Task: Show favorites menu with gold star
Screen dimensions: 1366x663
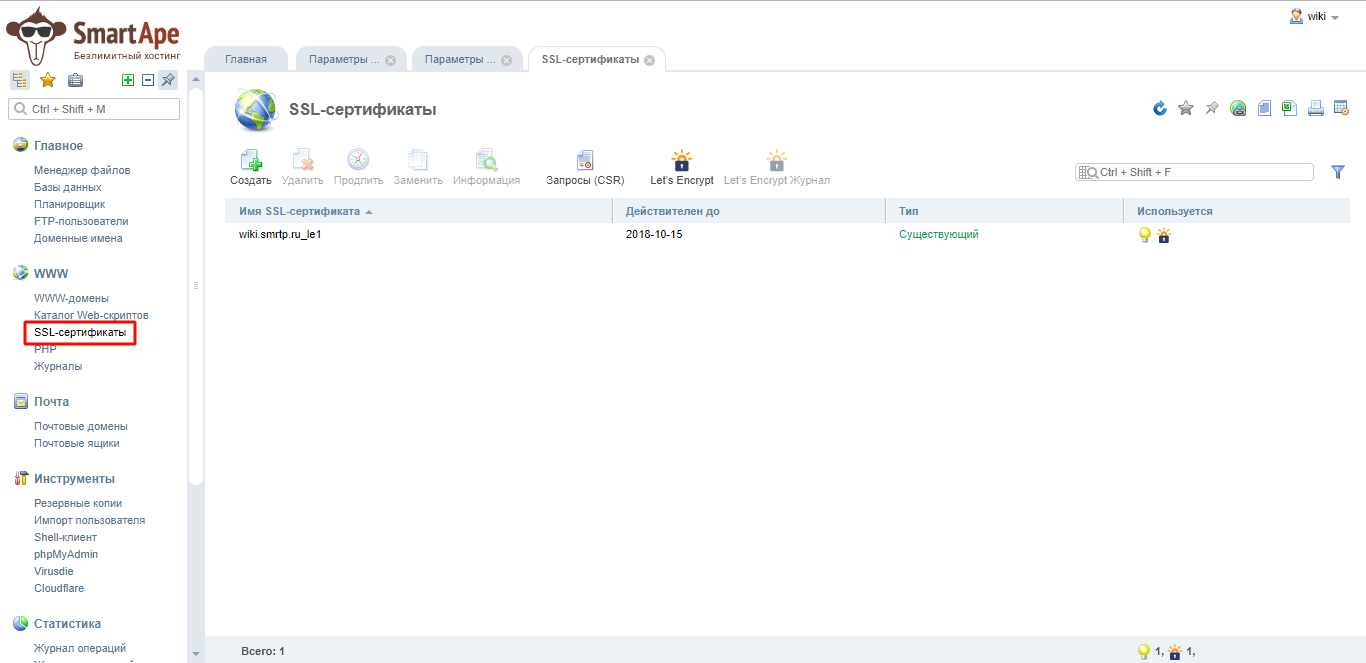Action: coord(47,81)
